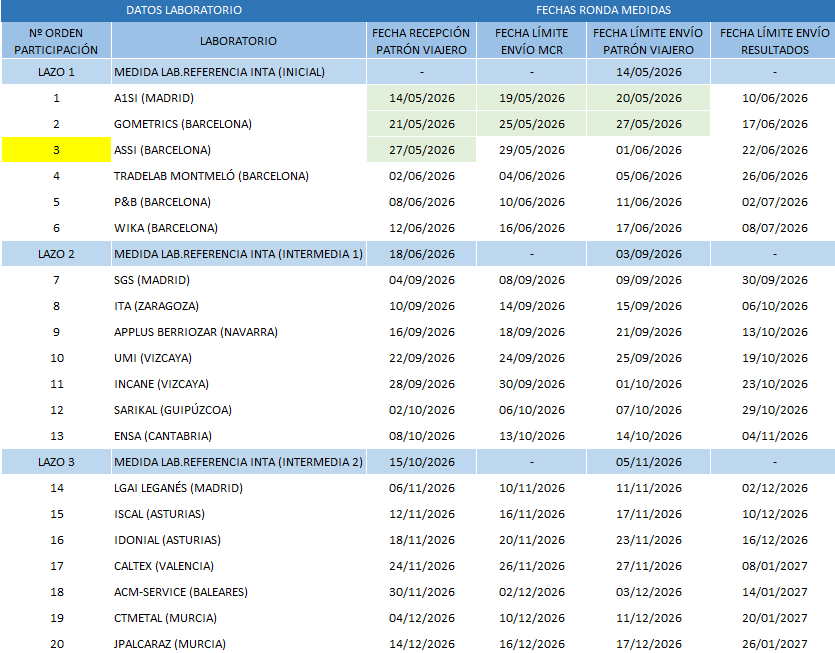
Task: Click the MEDIDA LAB.REFERENCIA INTA (INICIAL) cell
Action: (239, 72)
